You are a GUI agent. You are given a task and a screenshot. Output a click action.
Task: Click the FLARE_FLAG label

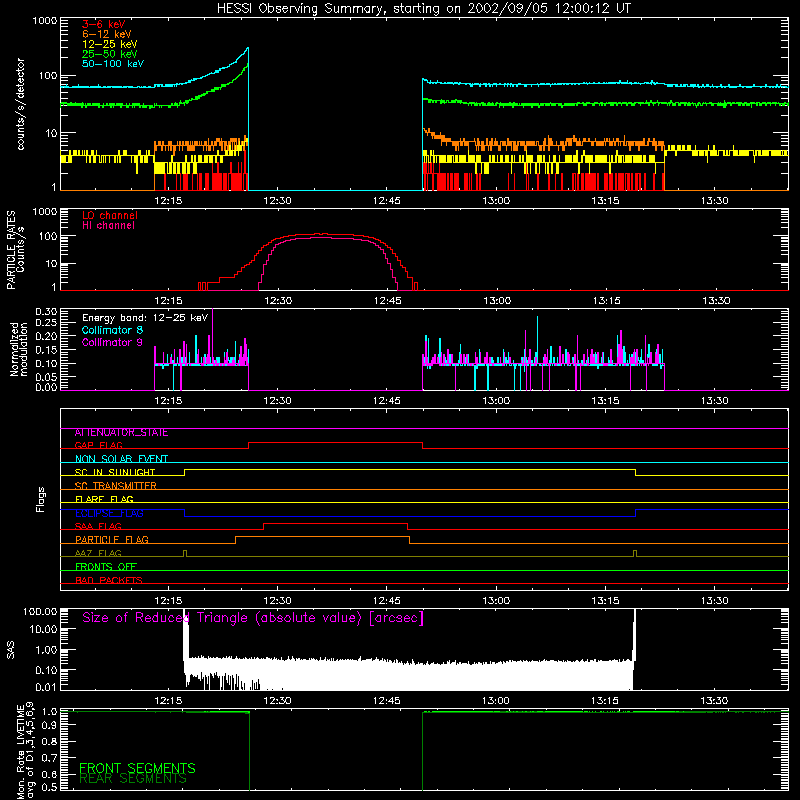pos(104,499)
